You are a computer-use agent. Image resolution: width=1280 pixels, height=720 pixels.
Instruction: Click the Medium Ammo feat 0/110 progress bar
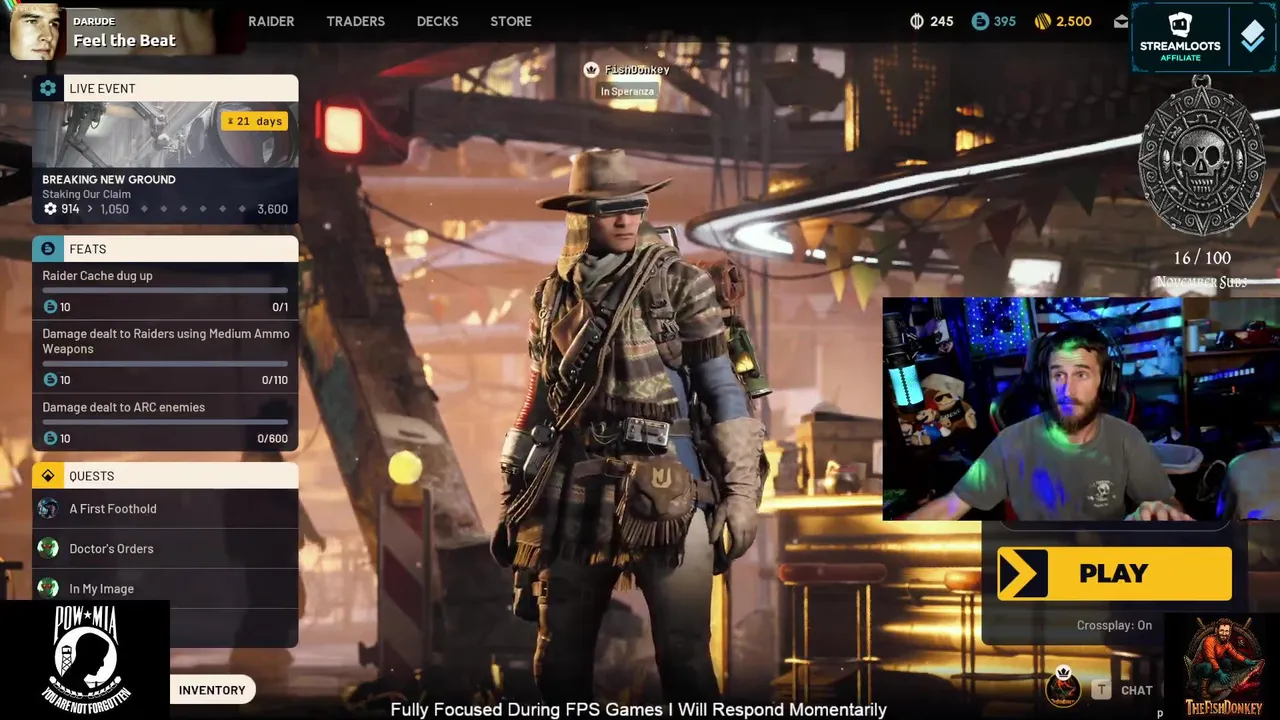[x=165, y=364]
